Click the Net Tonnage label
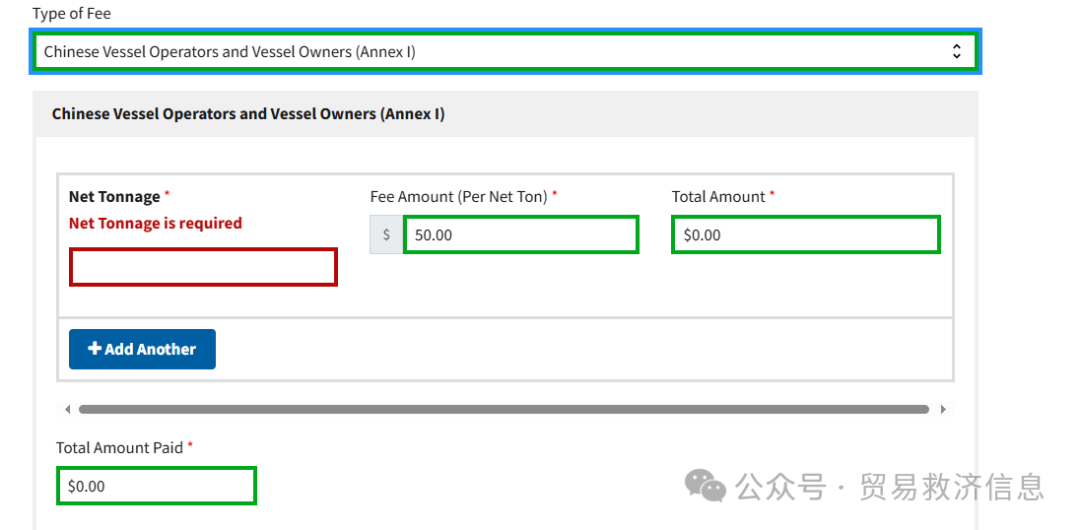Image resolution: width=1080 pixels, height=530 pixels. 114,197
